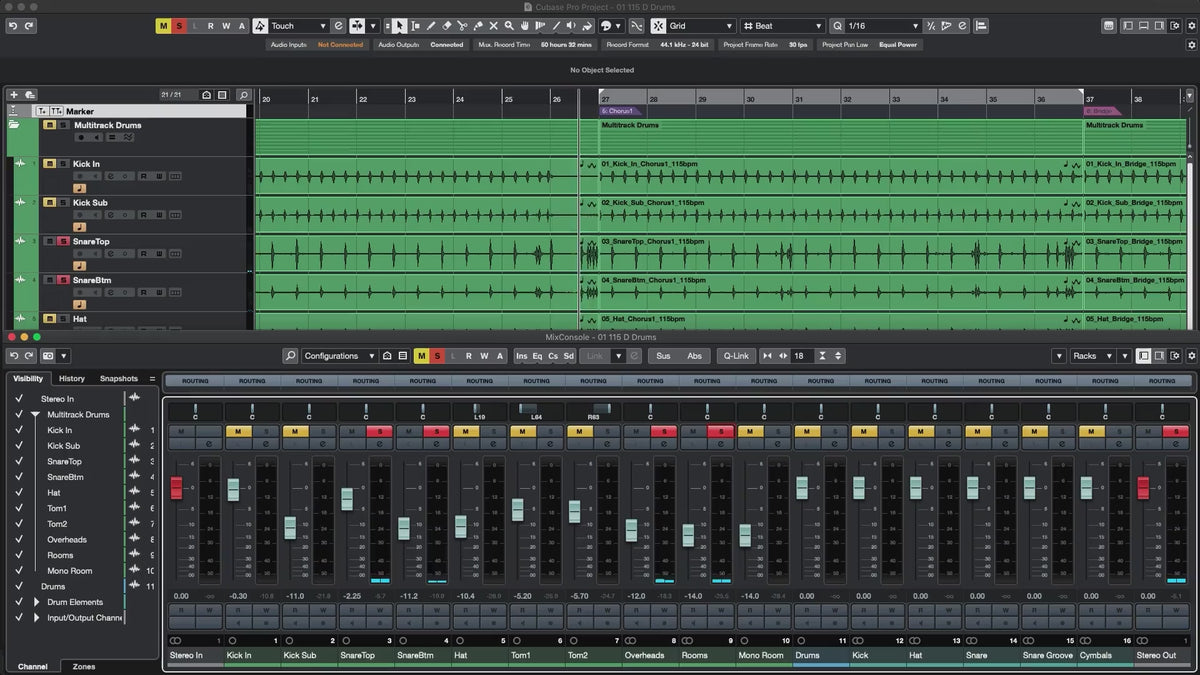Click the Eq rack button
Image resolution: width=1200 pixels, height=675 pixels.
(537, 356)
